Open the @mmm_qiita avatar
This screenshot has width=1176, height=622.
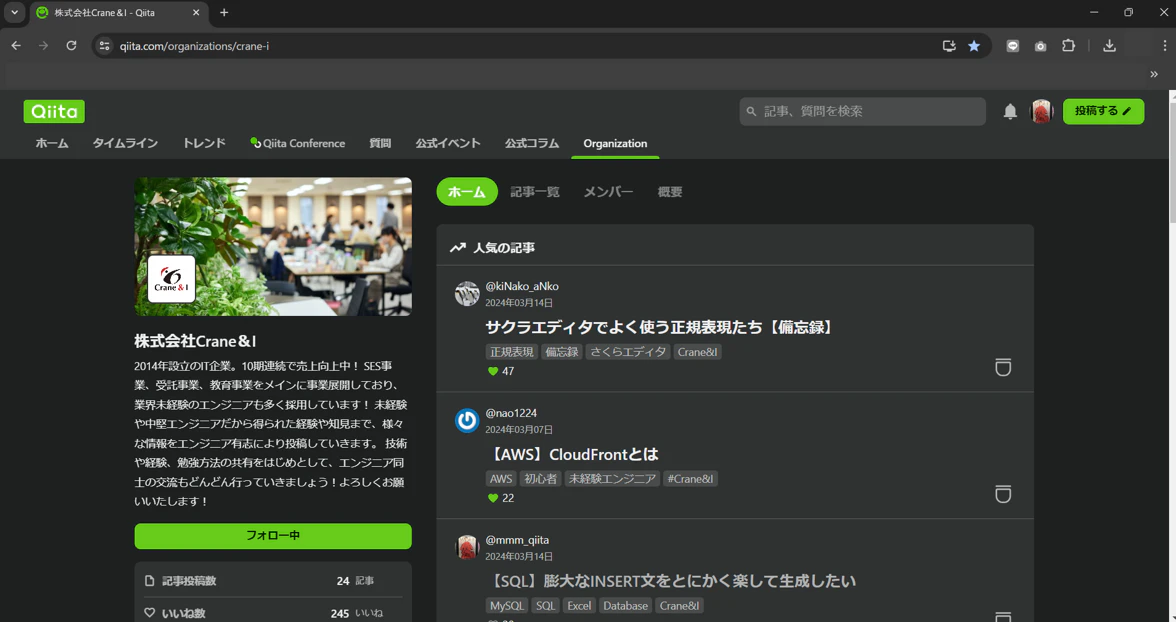[x=466, y=547]
